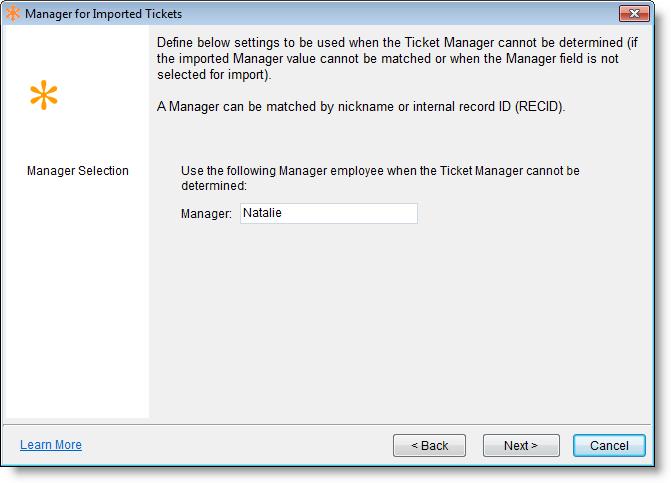The width and height of the screenshot is (671, 483).
Task: Click the word "Natalie" in the field
Action: (263, 213)
